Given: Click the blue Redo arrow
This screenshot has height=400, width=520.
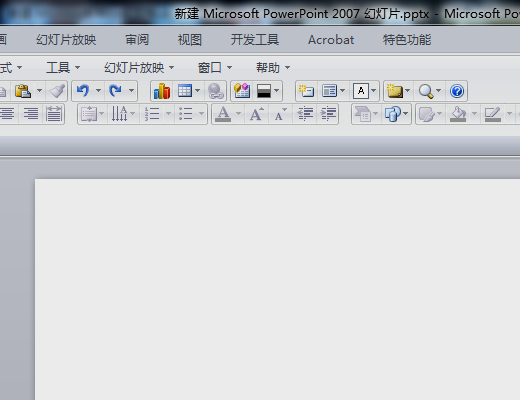Looking at the screenshot, I should (x=115, y=90).
